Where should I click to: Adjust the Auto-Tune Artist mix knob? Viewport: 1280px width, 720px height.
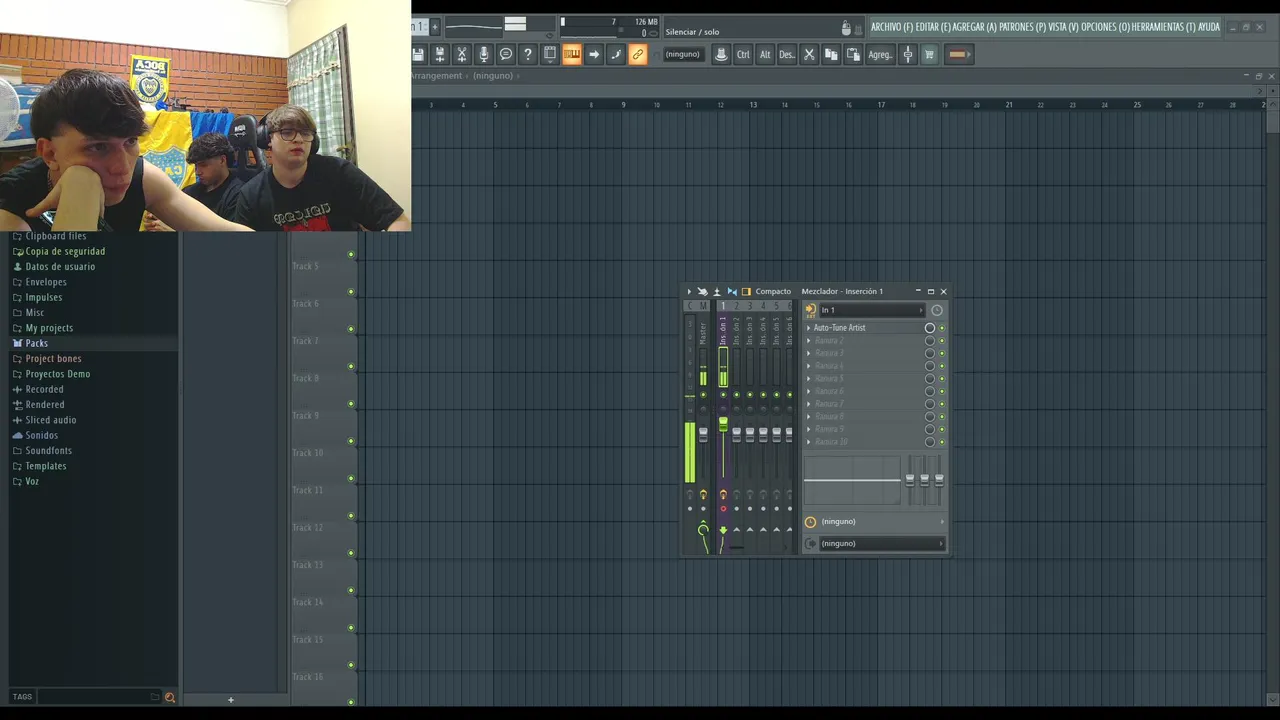[930, 328]
